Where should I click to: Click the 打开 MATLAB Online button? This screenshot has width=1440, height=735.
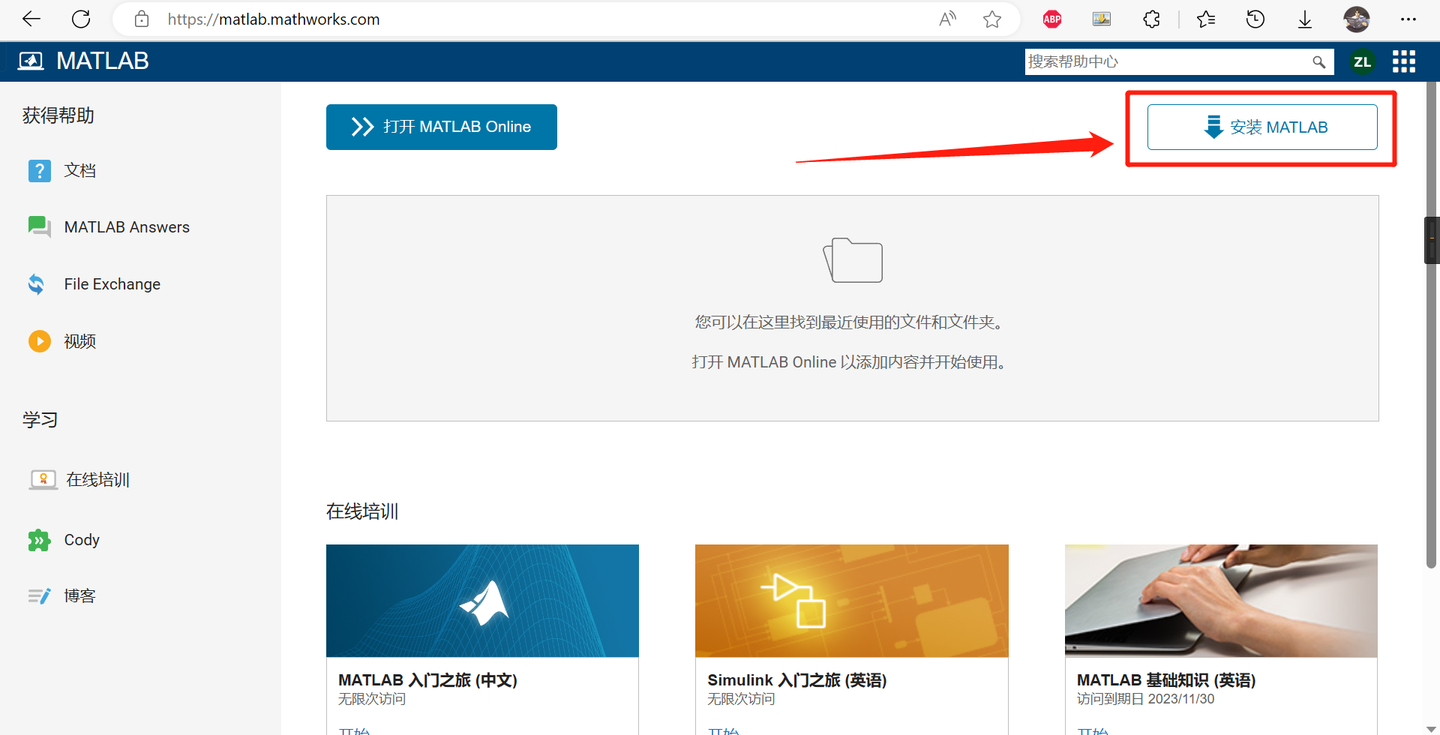[x=441, y=127]
